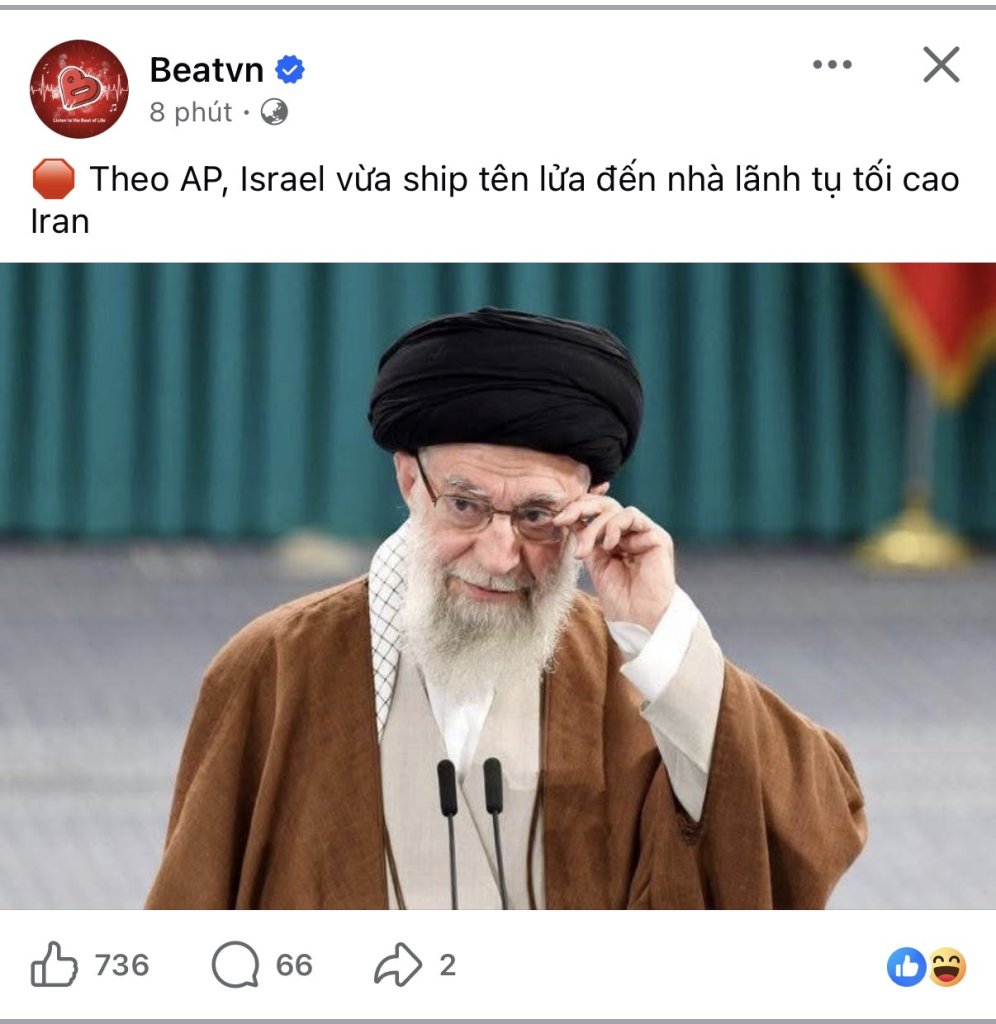Image resolution: width=996 pixels, height=1024 pixels.
Task: View the 2 shares count
Action: (x=447, y=965)
